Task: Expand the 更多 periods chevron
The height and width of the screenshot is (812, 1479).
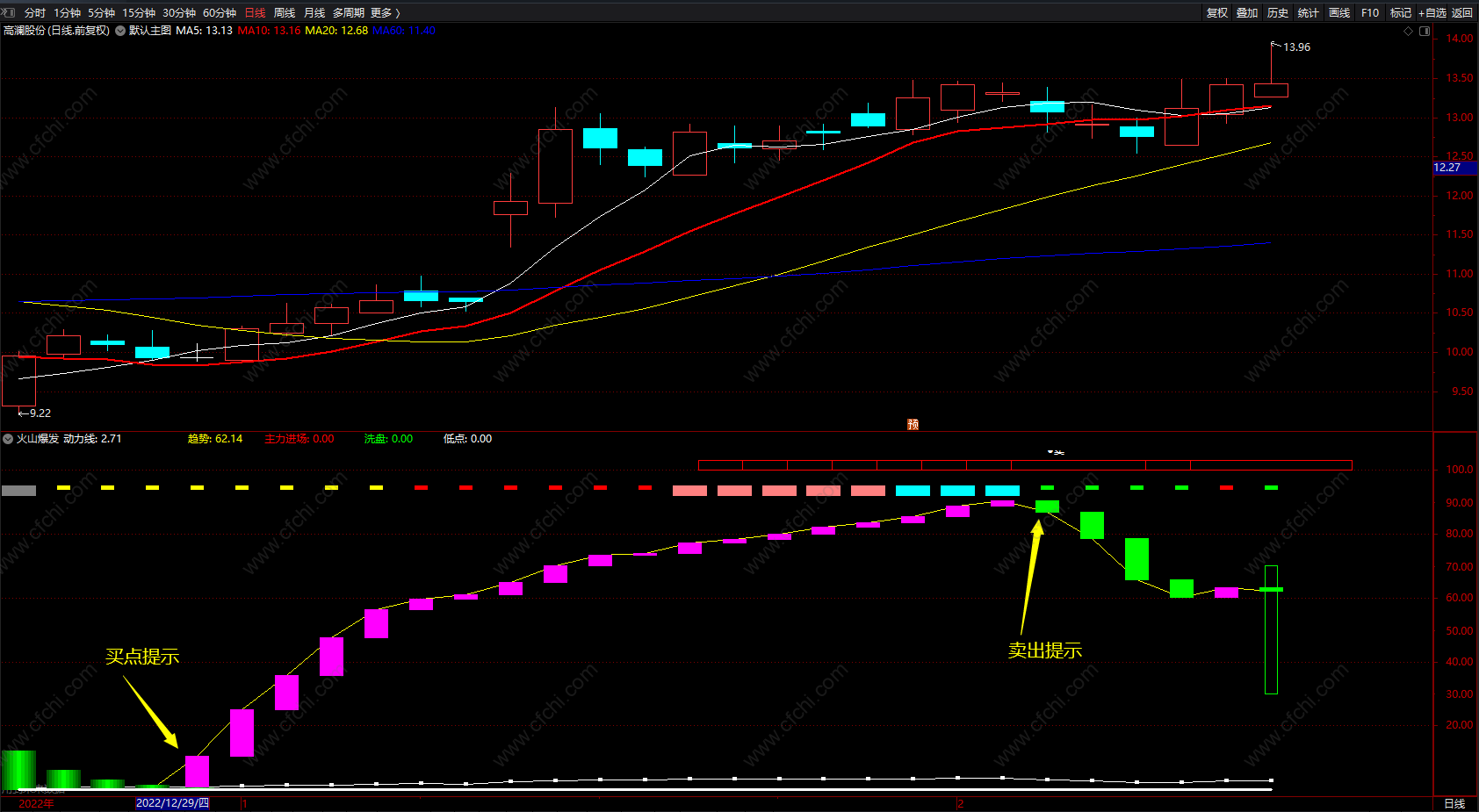Action: [398, 13]
